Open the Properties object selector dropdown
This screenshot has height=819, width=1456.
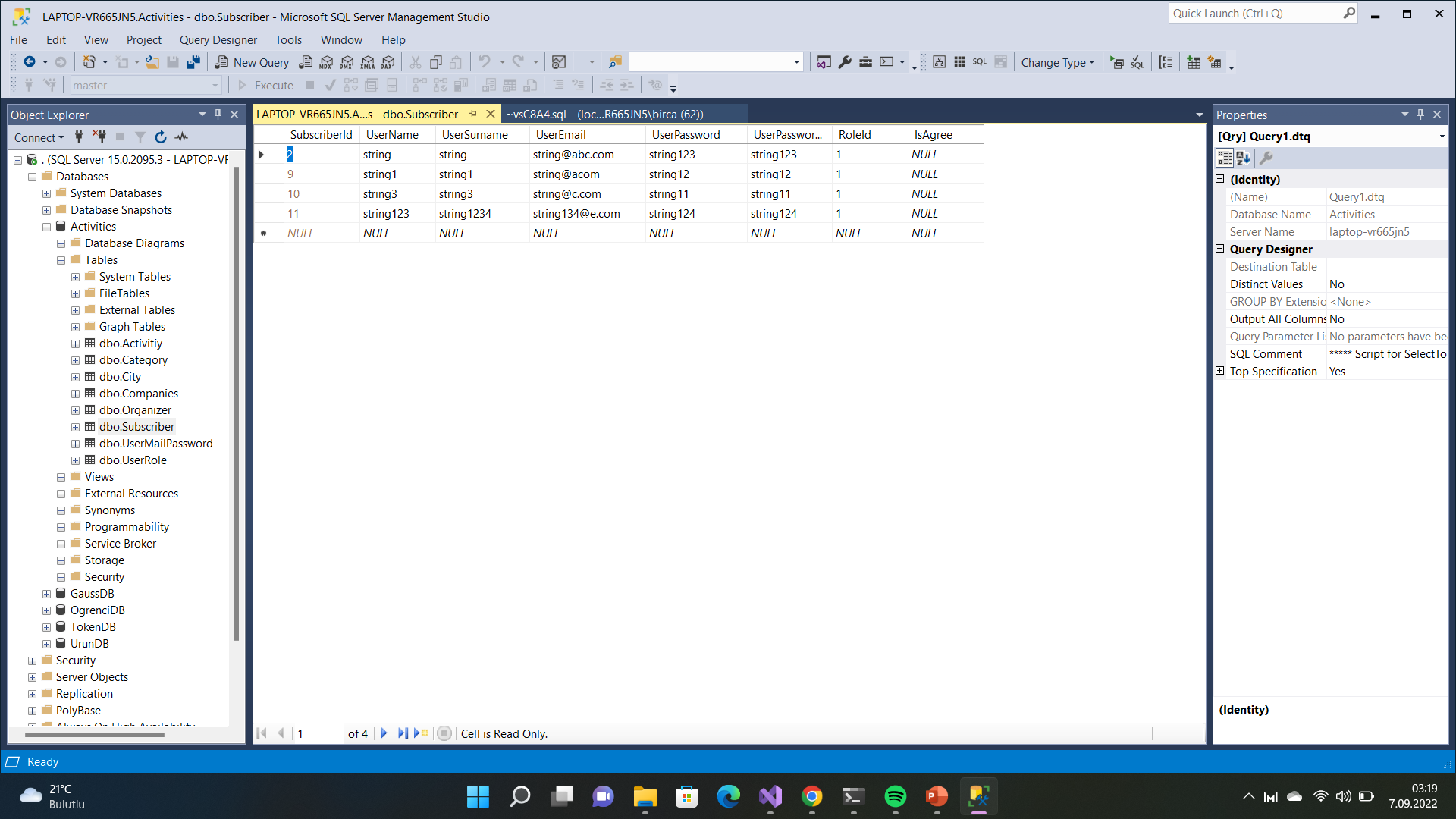(x=1442, y=136)
